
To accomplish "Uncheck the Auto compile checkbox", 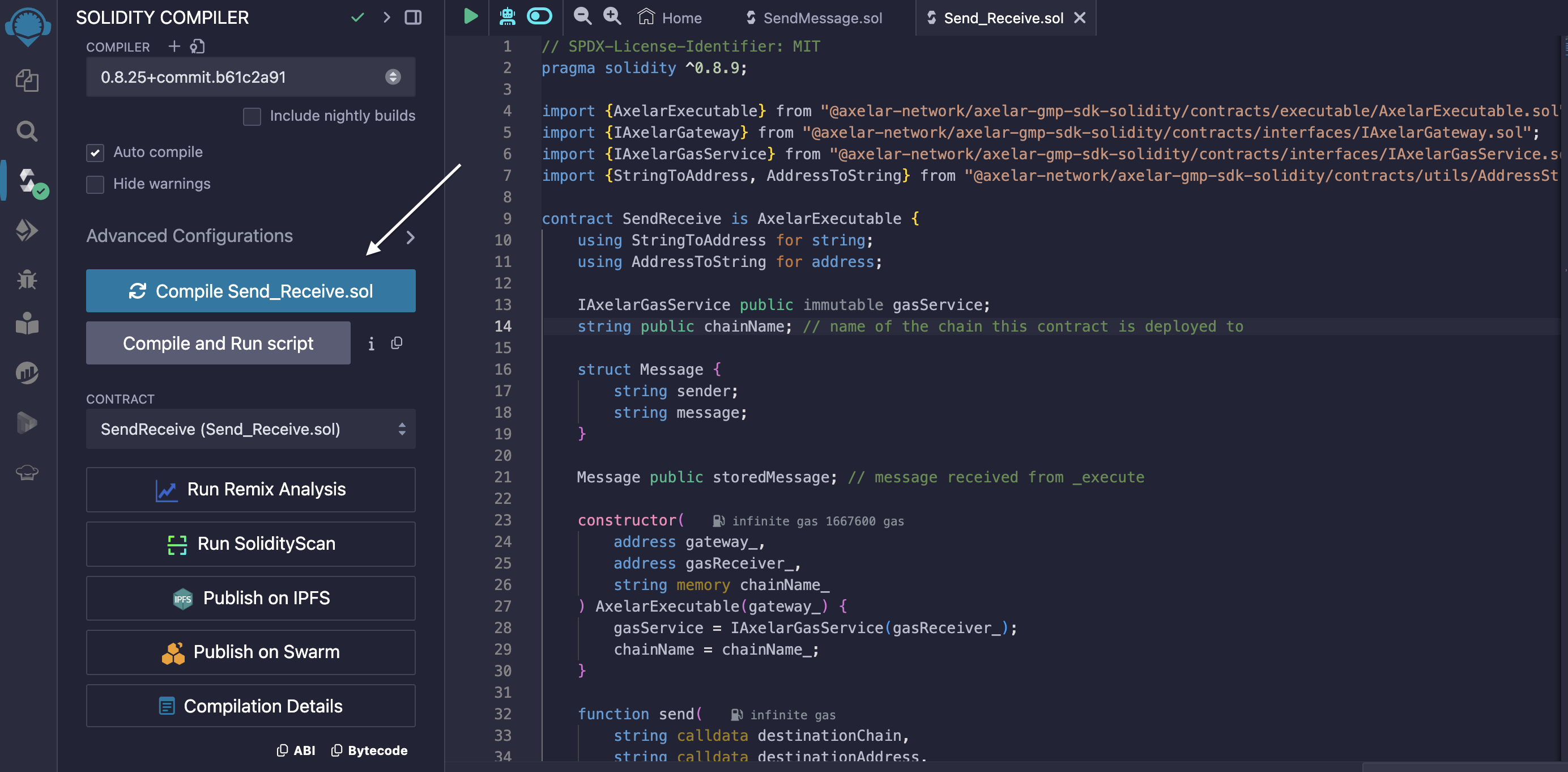I will click(95, 153).
